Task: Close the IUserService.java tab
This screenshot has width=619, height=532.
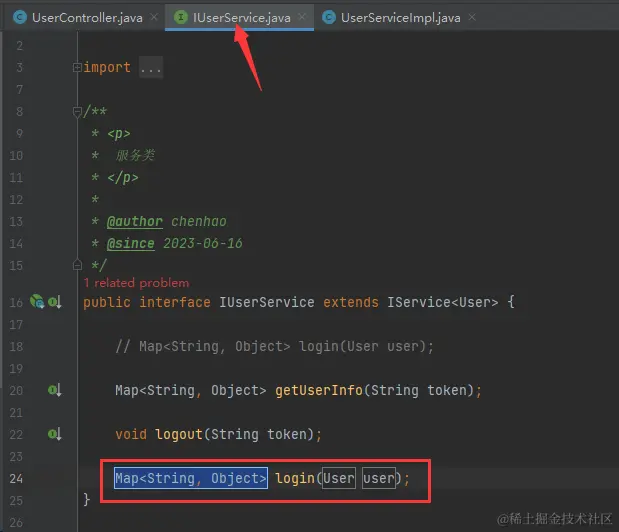Action: 302,17
